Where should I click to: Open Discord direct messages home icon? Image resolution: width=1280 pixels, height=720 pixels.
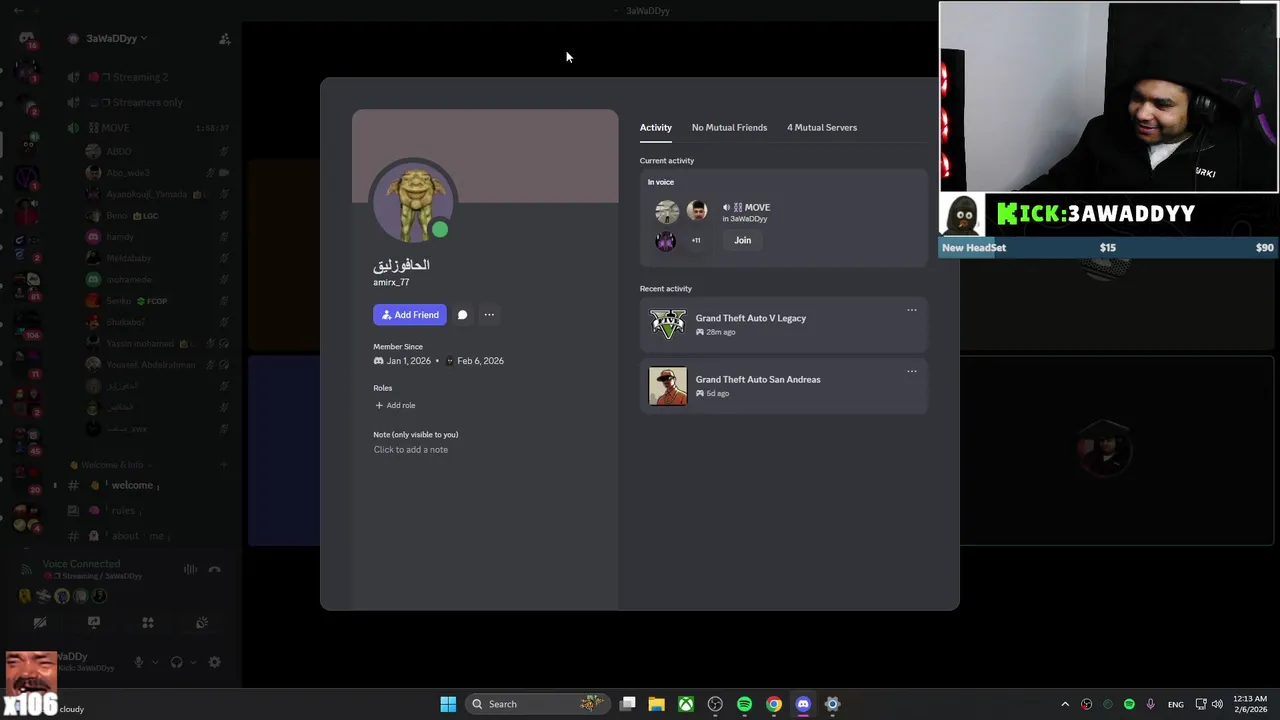click(x=27, y=39)
